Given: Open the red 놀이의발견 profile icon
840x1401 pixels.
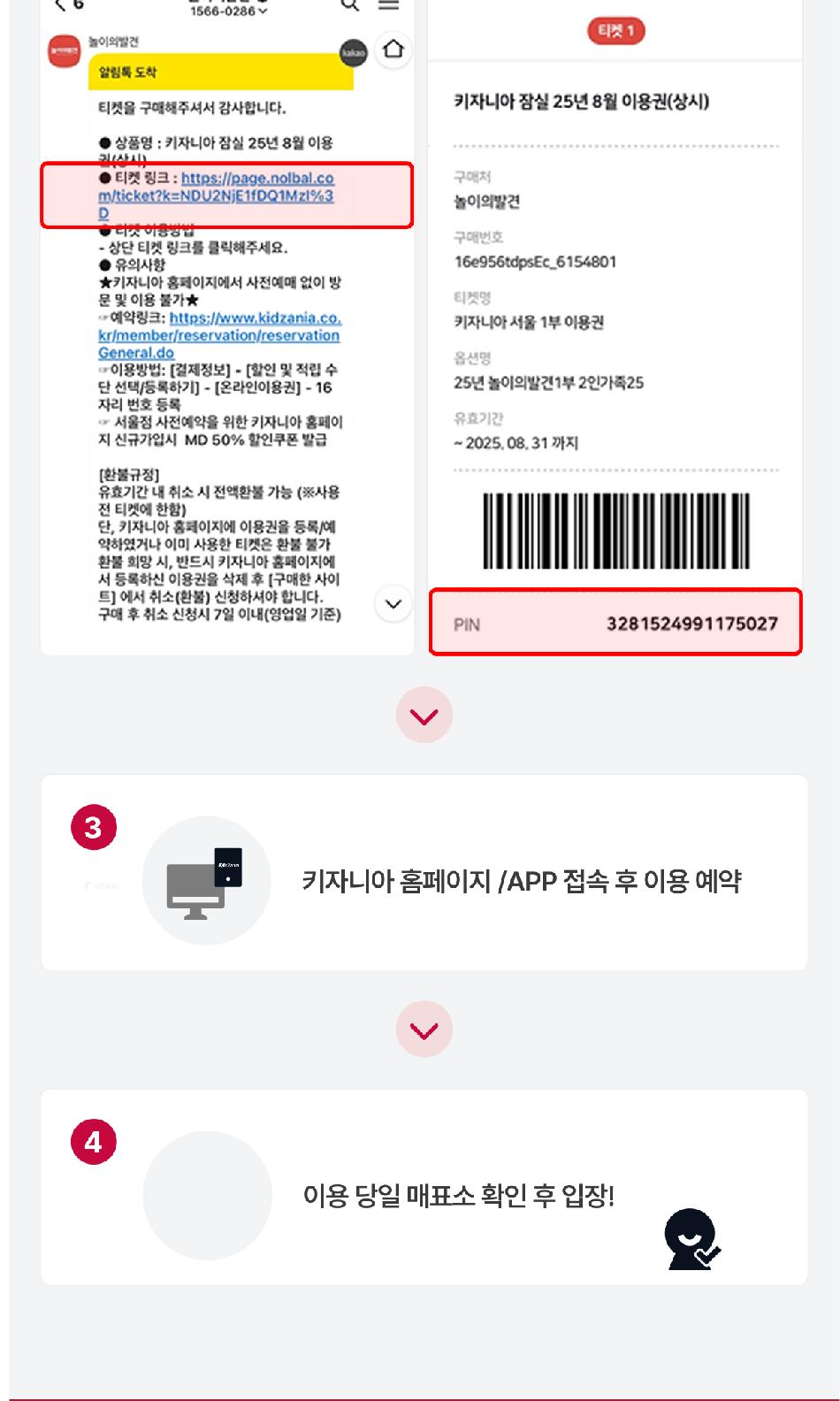Looking at the screenshot, I should (64, 51).
